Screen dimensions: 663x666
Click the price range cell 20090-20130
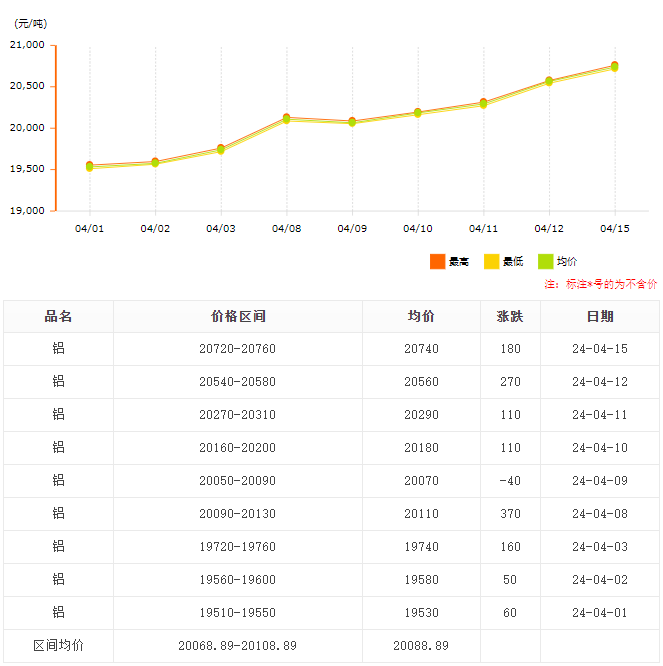238,514
